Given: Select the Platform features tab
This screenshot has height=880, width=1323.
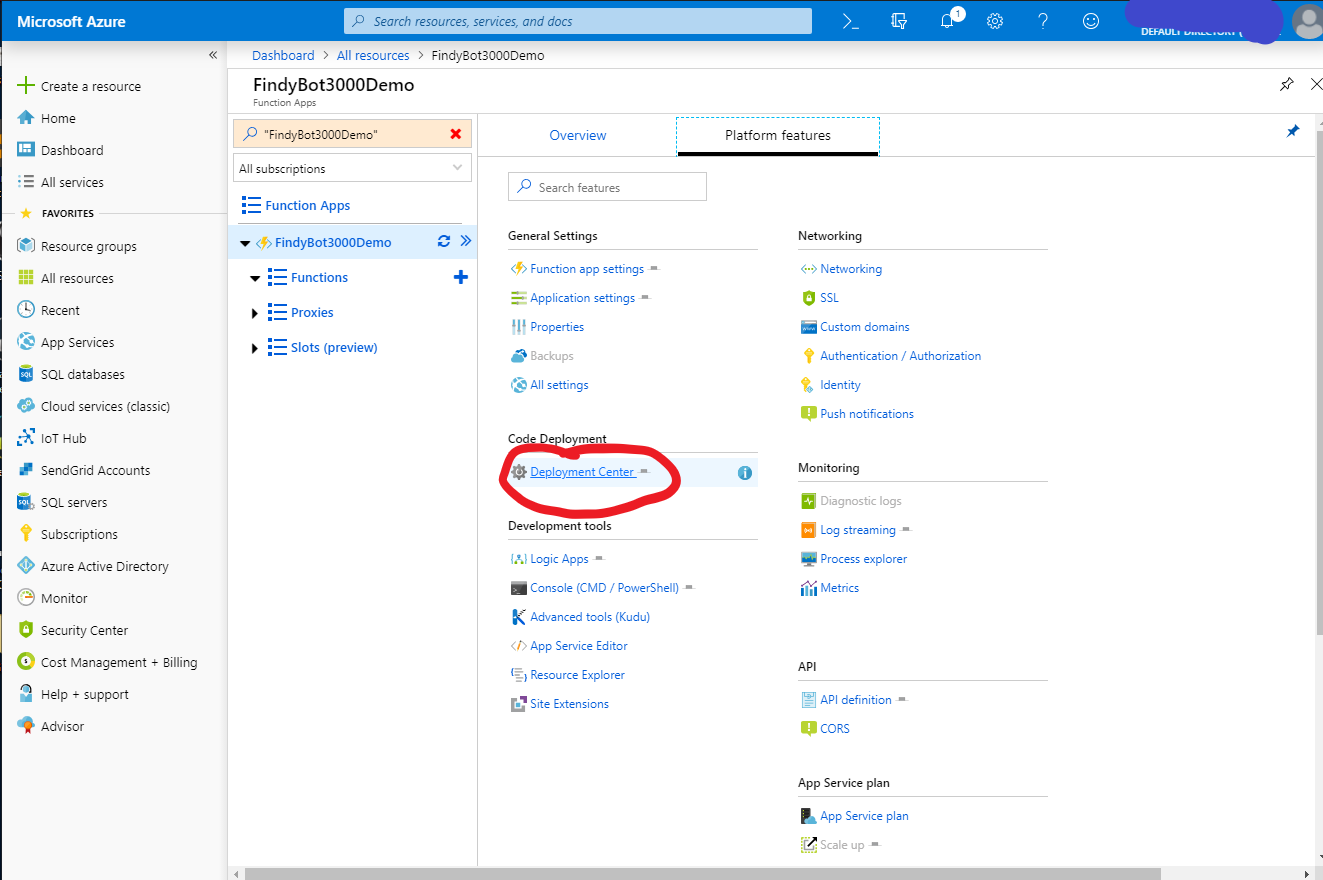Looking at the screenshot, I should point(778,135).
